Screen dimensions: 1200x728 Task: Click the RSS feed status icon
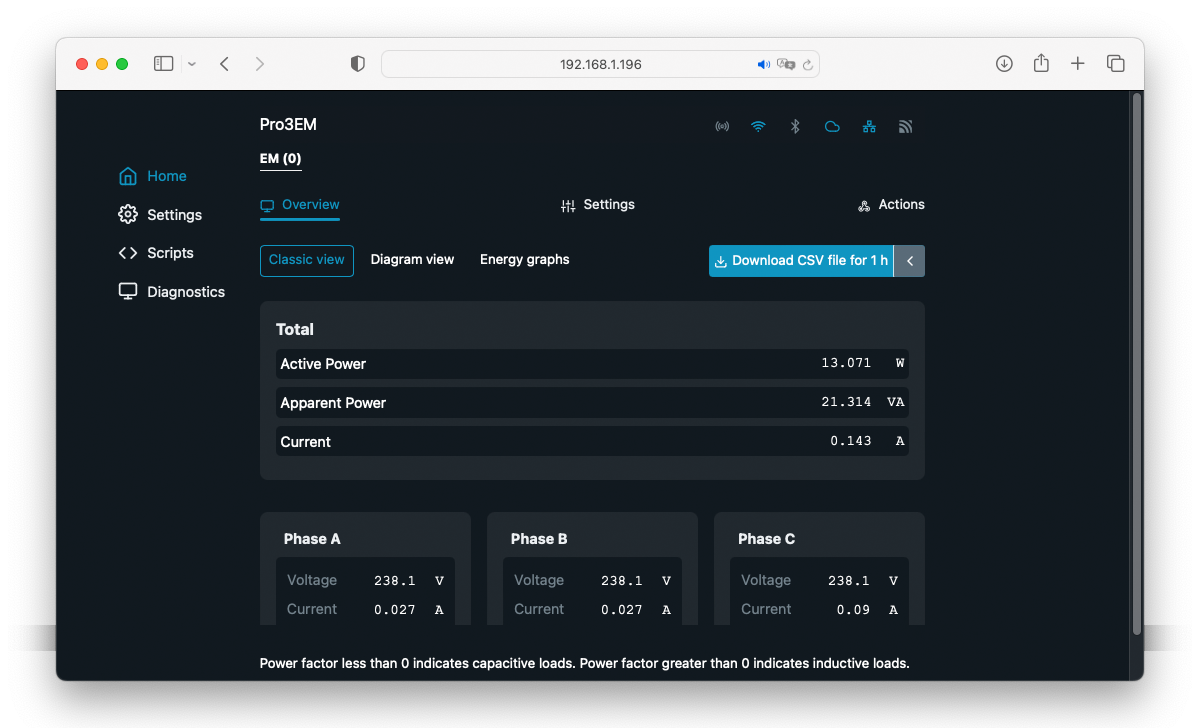[x=906, y=127]
